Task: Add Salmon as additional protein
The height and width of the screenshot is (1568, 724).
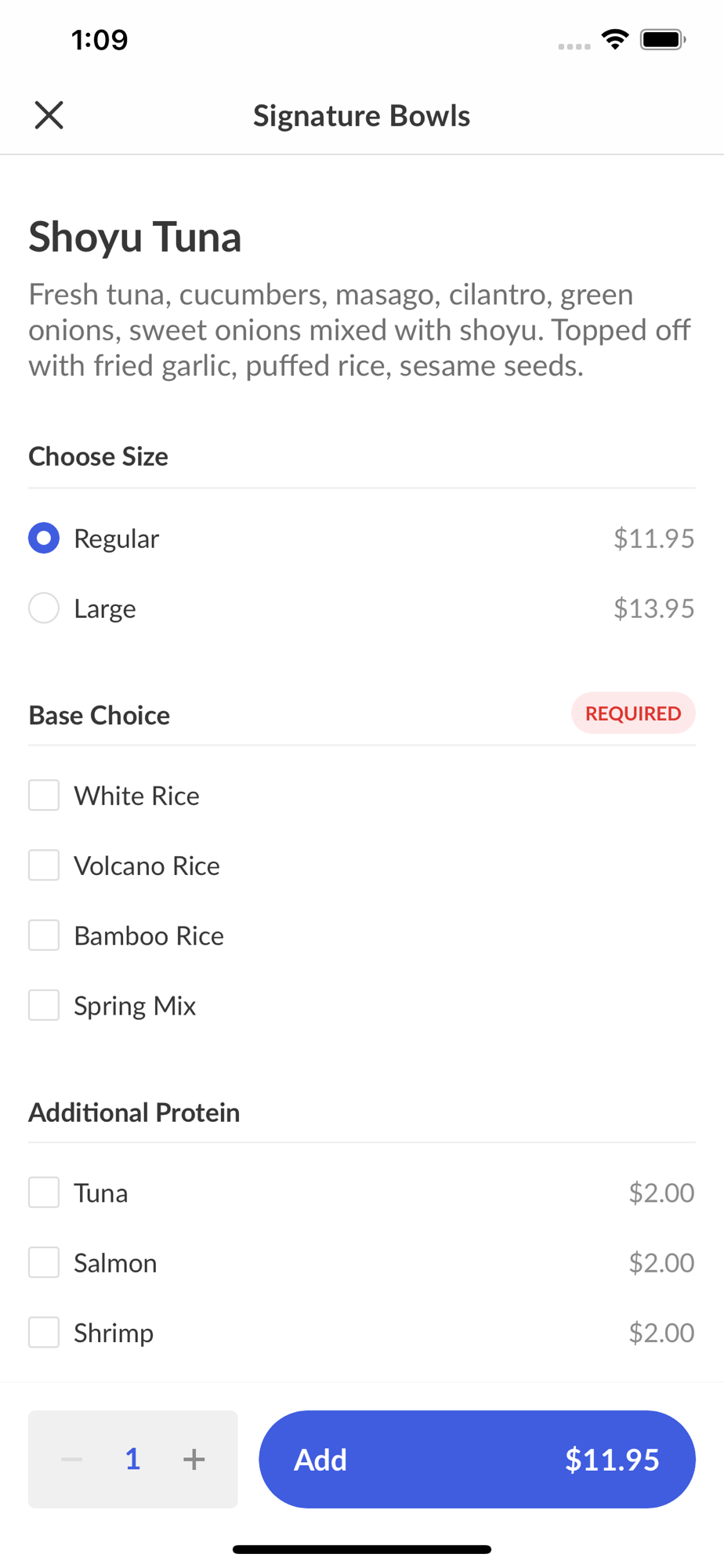Action: click(x=44, y=1262)
